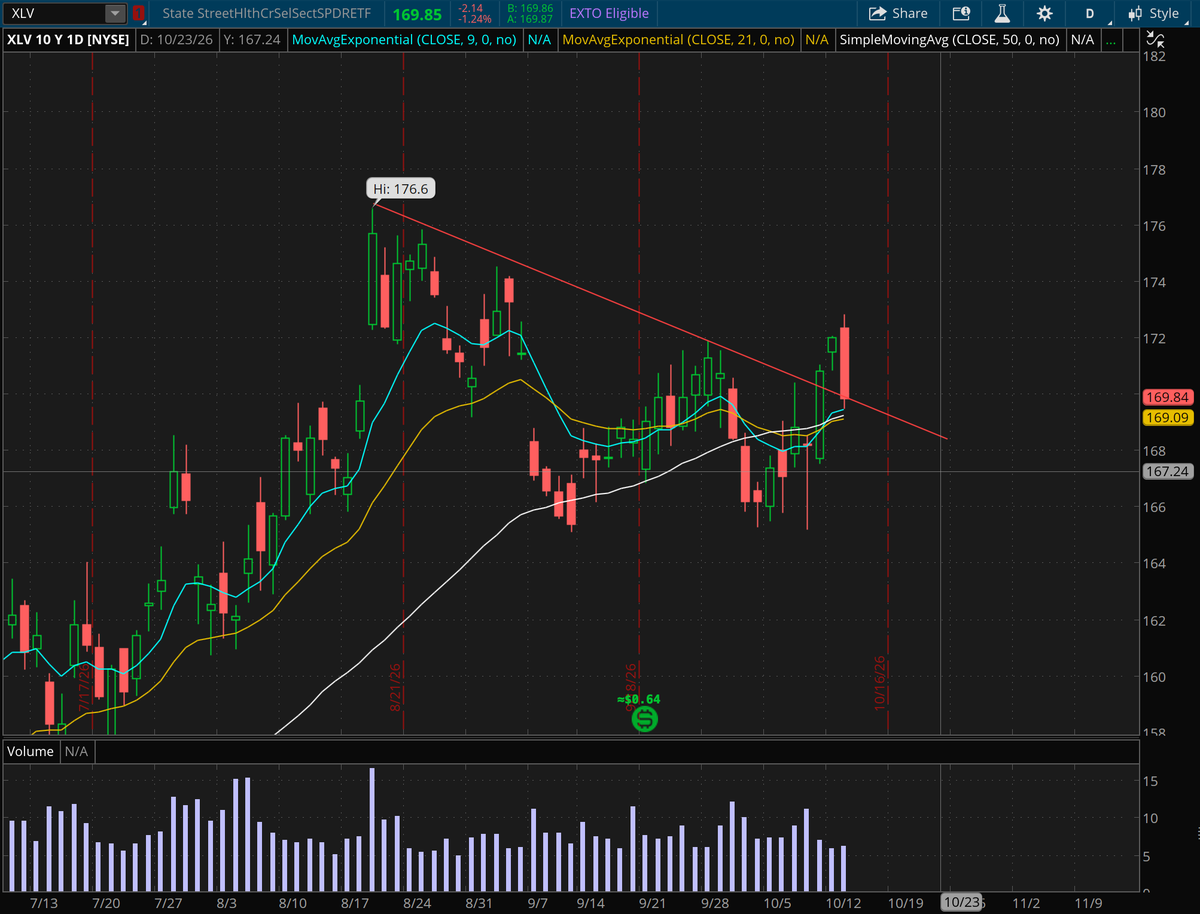Click the 10/23 highlighted date tag
This screenshot has width=1200, height=914.
click(x=961, y=902)
